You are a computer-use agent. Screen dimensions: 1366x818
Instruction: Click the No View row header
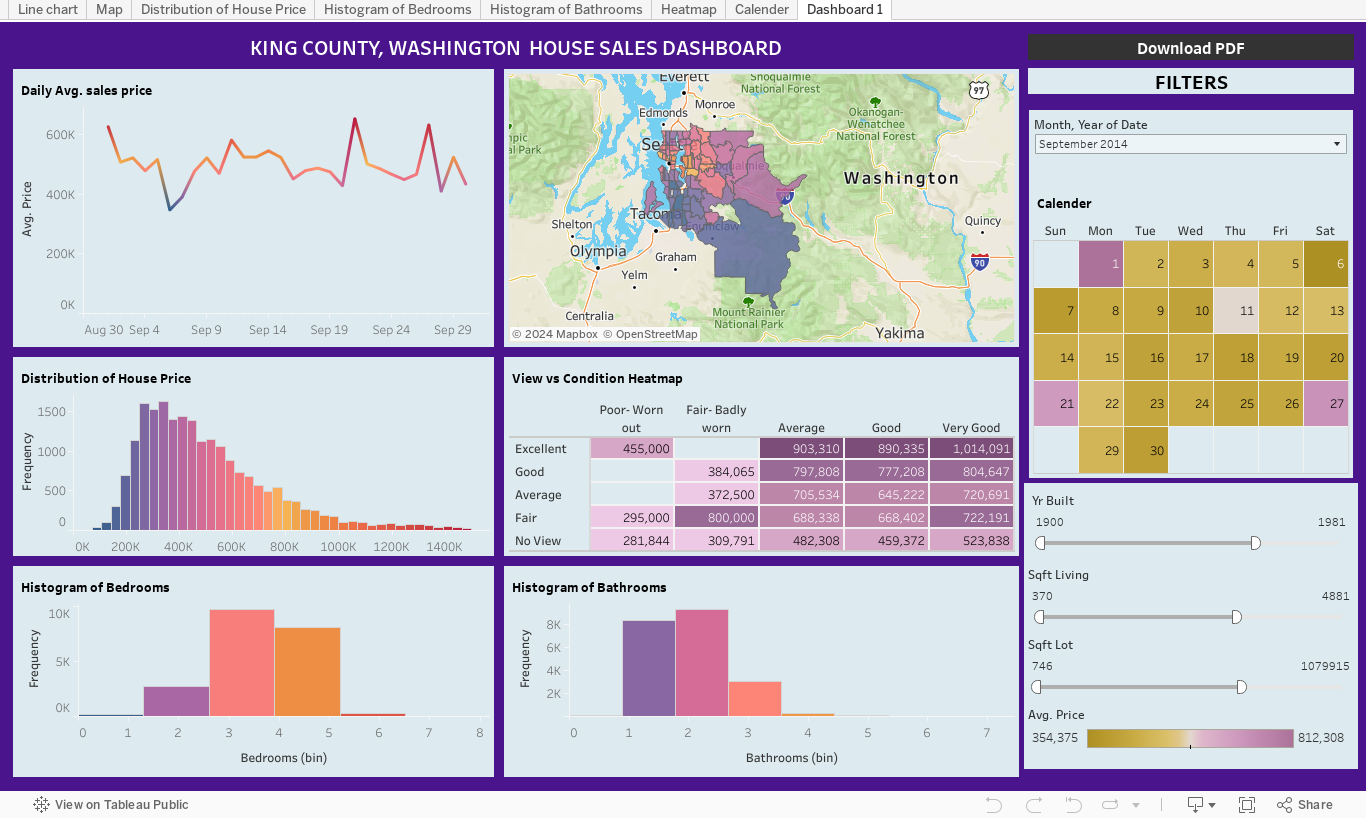click(538, 541)
